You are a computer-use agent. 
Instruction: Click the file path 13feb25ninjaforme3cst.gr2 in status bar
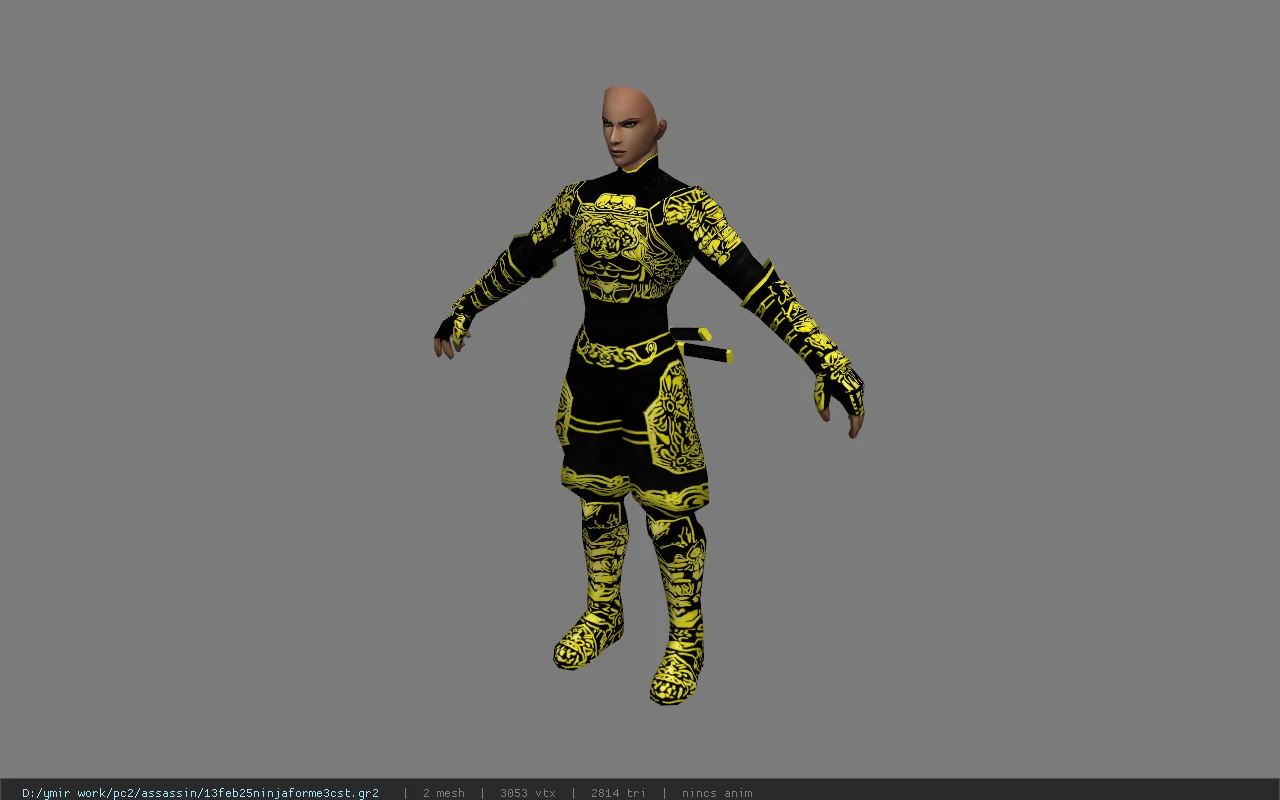coord(200,793)
